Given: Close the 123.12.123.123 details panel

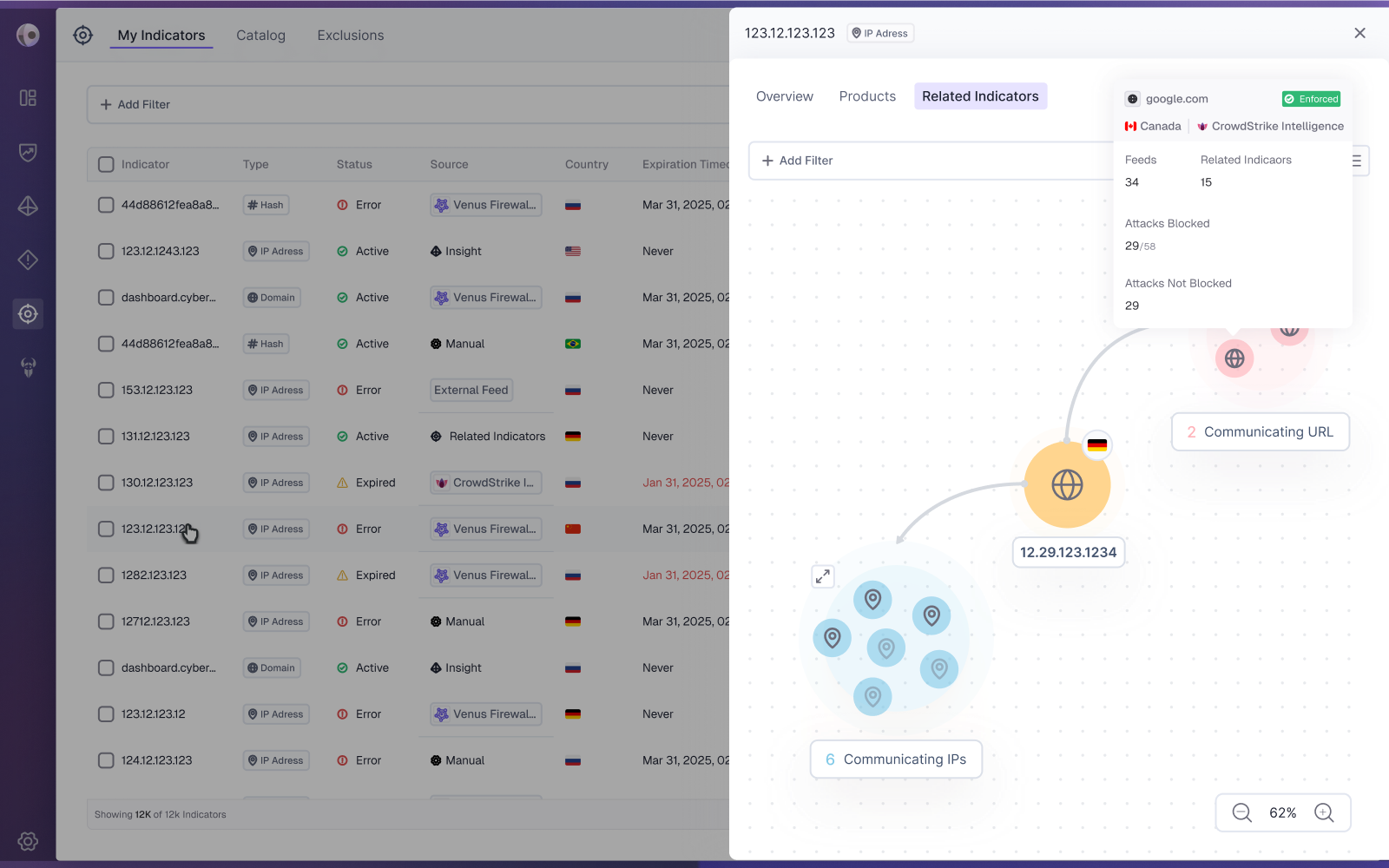Looking at the screenshot, I should (x=1359, y=33).
